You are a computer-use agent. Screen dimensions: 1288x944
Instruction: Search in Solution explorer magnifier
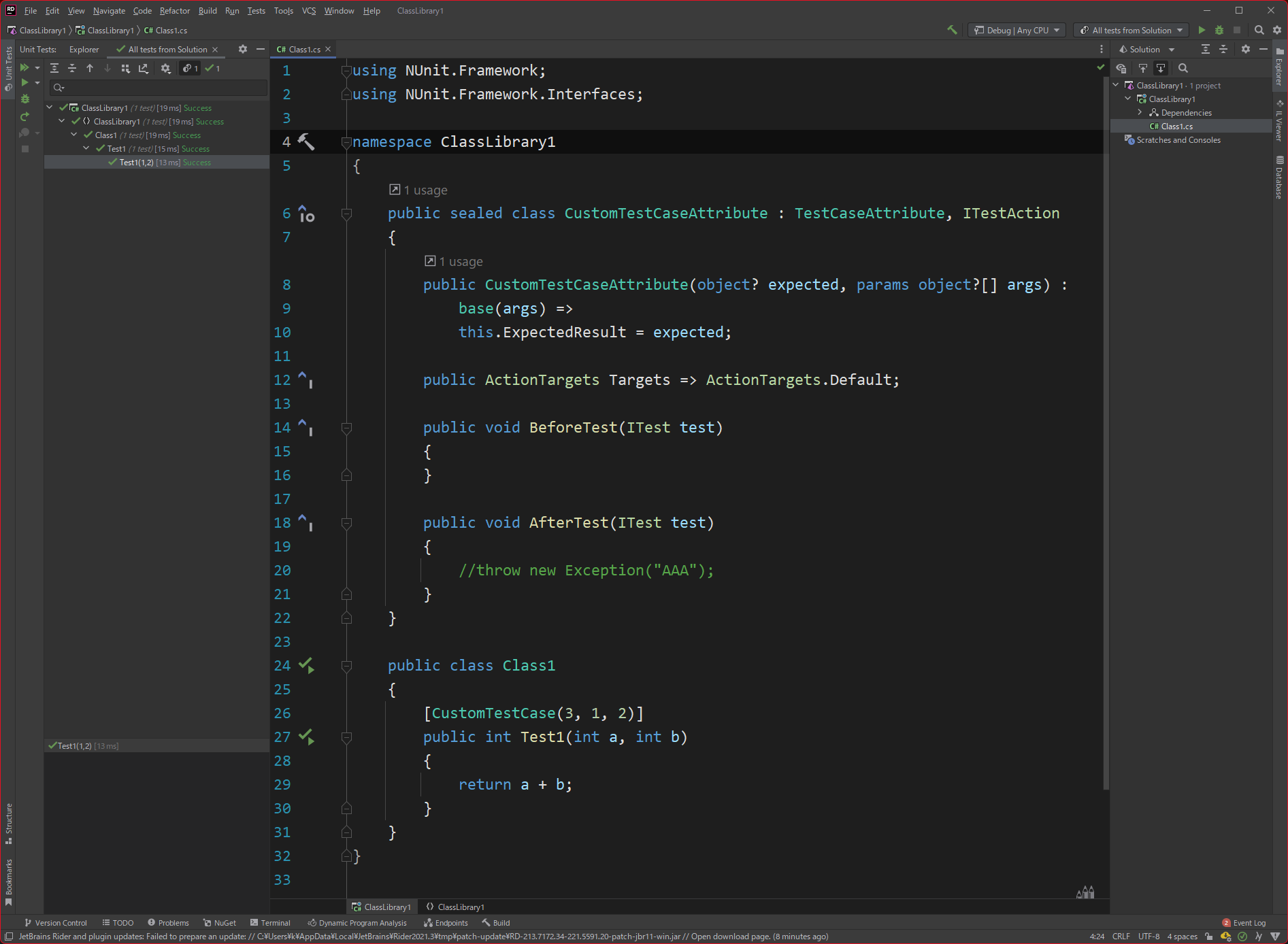(x=1183, y=68)
